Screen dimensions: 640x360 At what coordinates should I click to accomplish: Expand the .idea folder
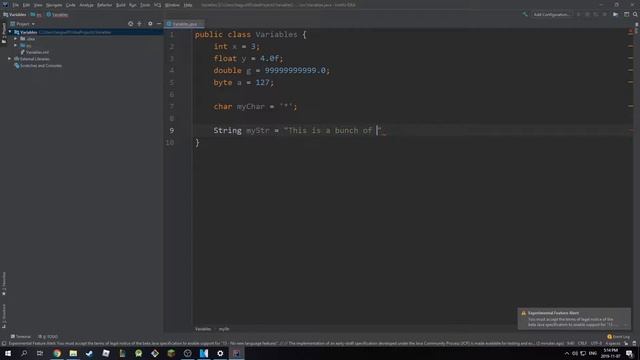16,38
